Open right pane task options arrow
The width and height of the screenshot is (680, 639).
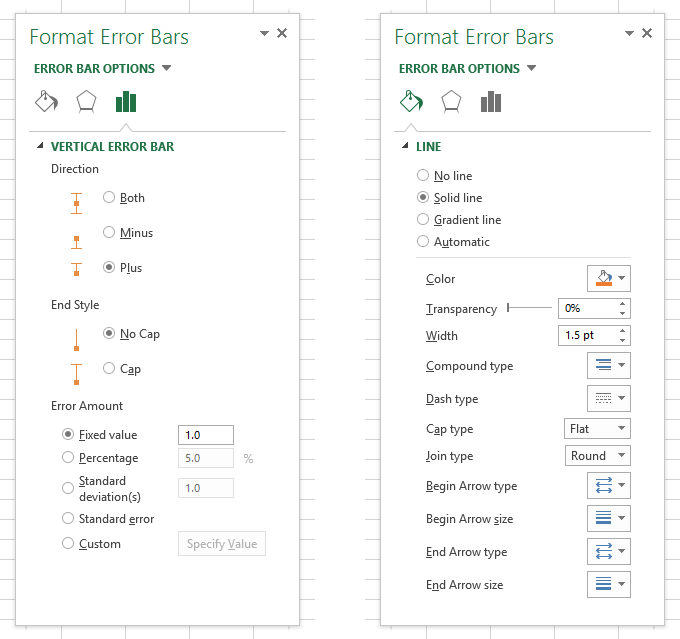click(x=629, y=33)
